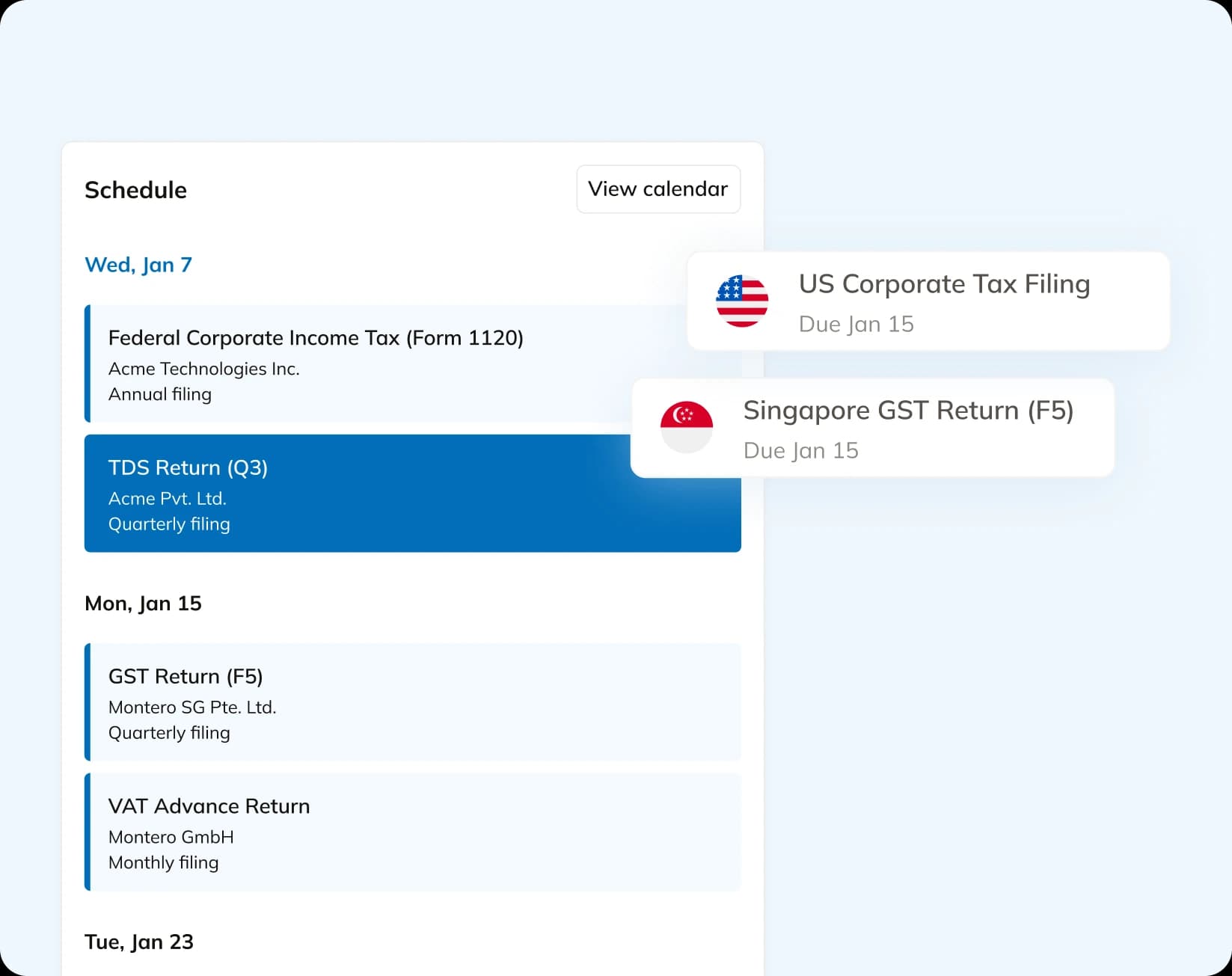
Task: Click Quarterly filing under Acme Pvt. Ltd.
Action: click(169, 524)
